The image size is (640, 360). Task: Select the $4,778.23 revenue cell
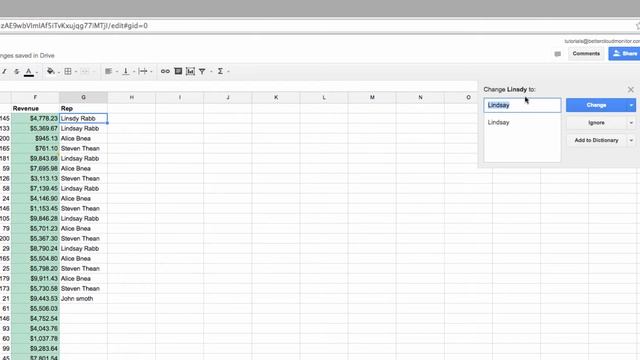(35, 118)
